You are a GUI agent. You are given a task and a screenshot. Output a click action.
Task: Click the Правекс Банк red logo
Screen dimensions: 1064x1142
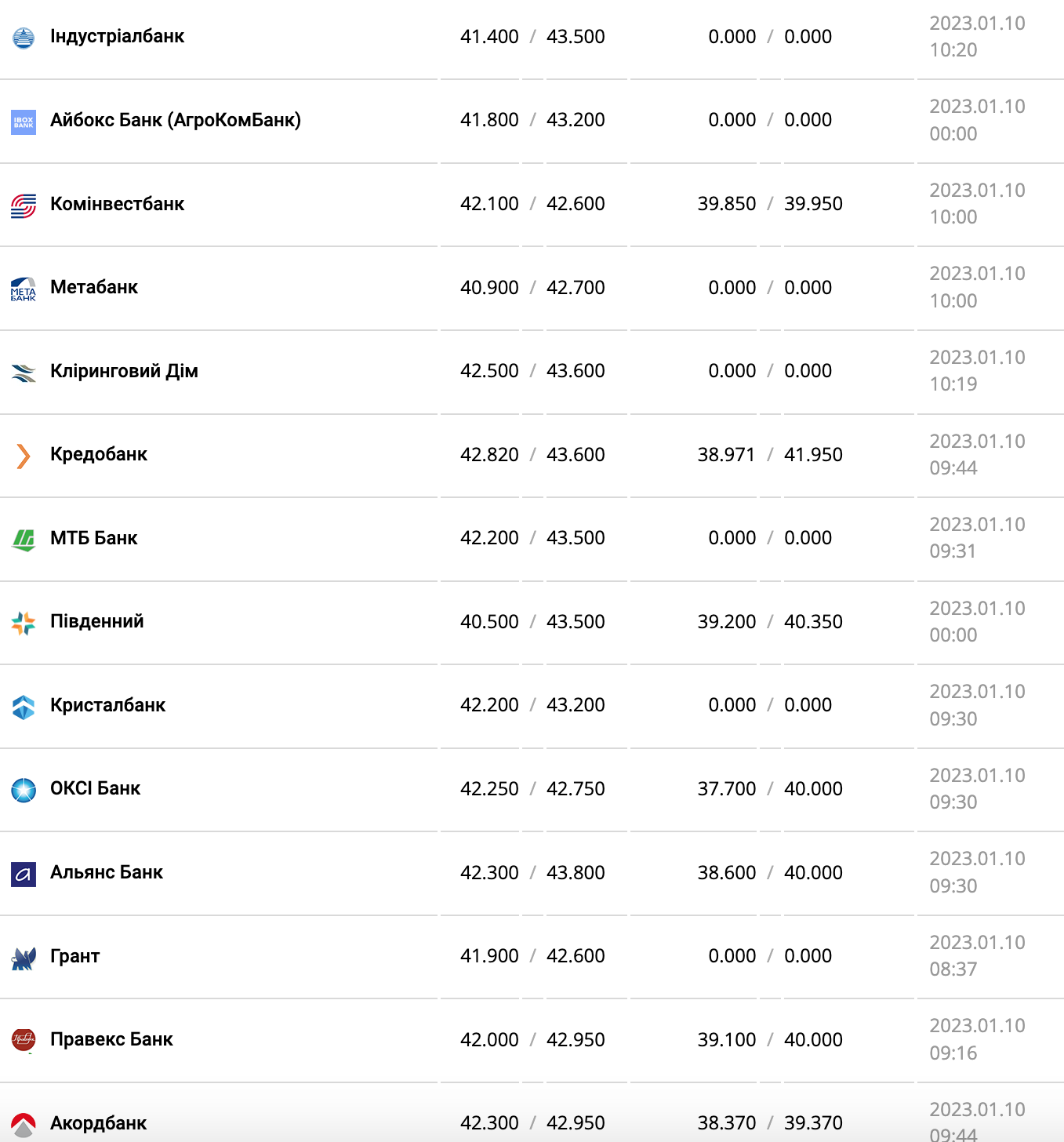(24, 1041)
